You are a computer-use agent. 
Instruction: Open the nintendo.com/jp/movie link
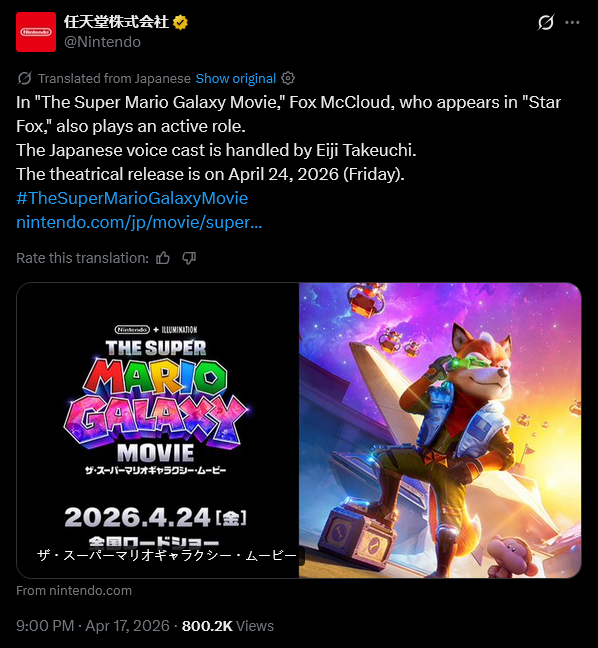[x=139, y=222]
